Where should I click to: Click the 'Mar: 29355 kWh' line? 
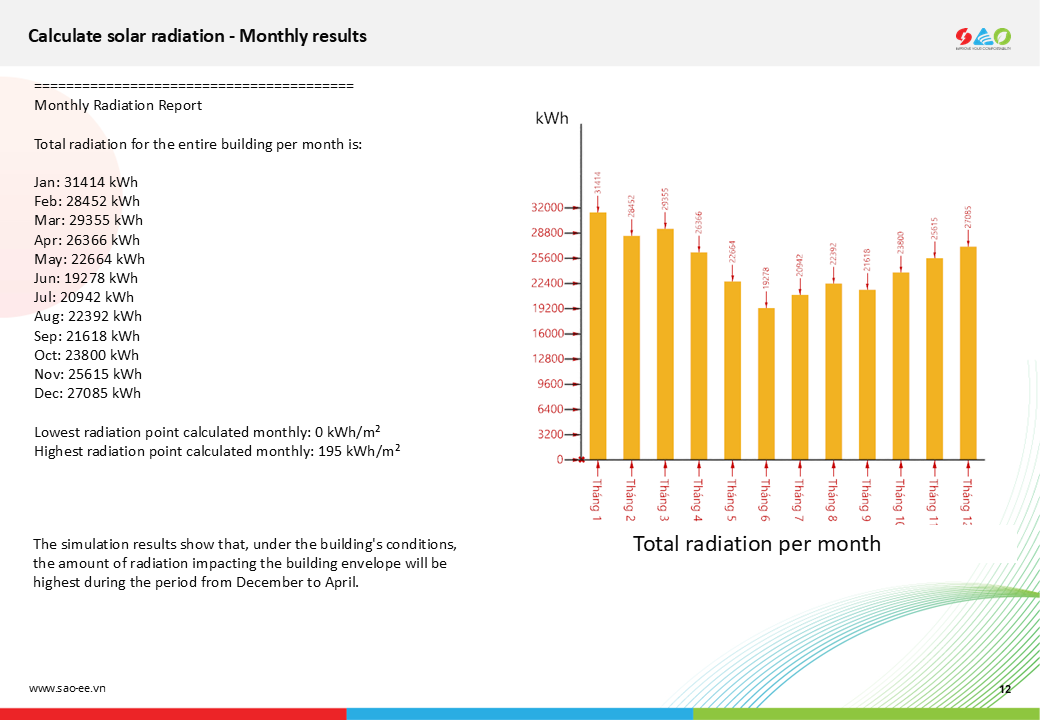pyautogui.click(x=88, y=221)
